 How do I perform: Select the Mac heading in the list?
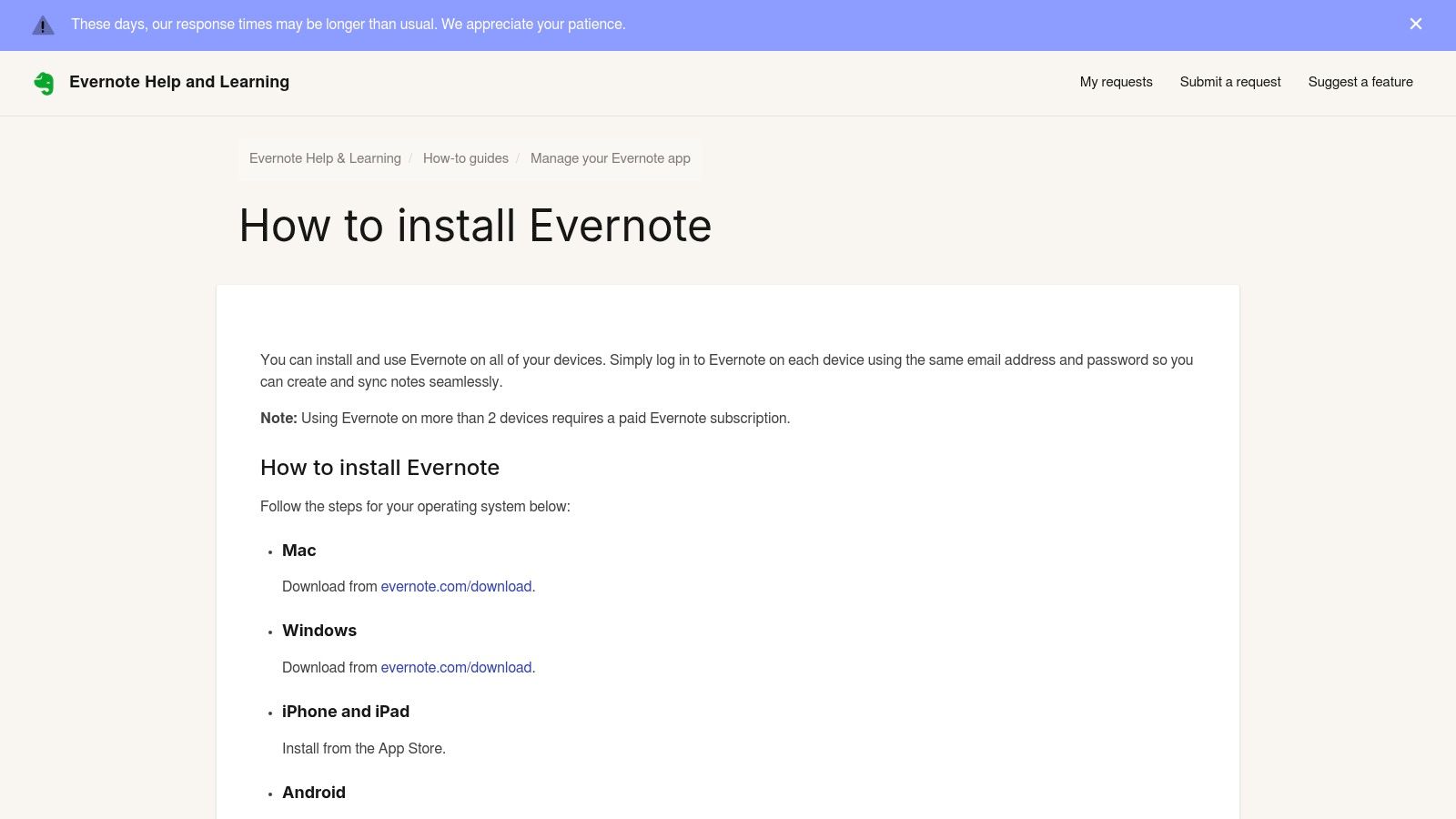[298, 550]
